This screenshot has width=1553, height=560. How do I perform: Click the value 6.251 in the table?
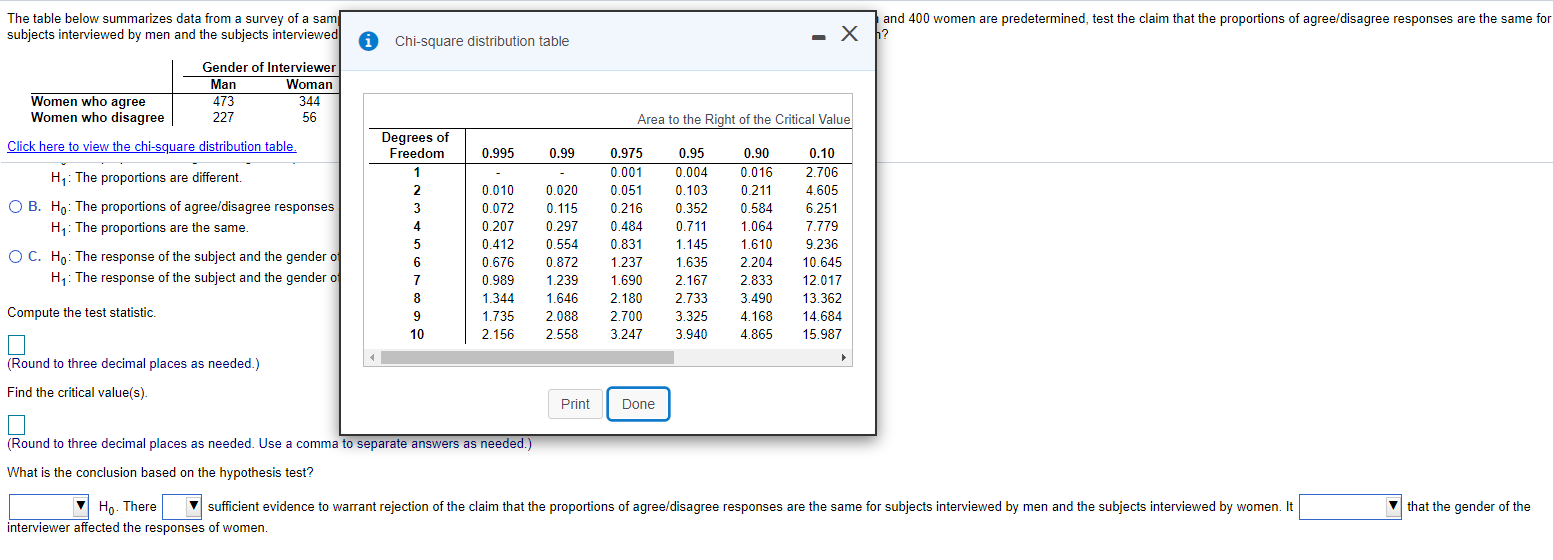pyautogui.click(x=821, y=208)
